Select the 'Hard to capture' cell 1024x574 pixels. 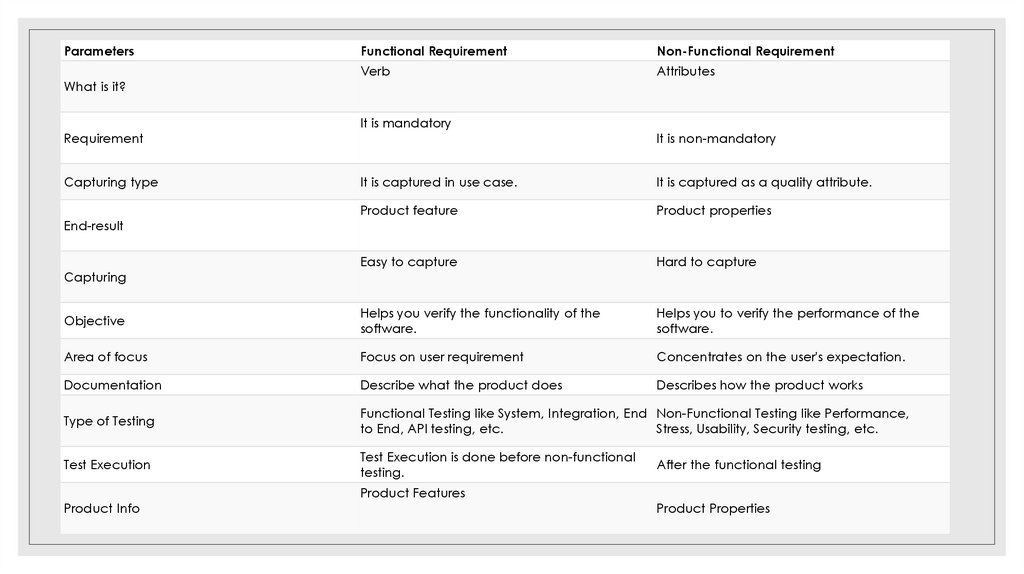tap(706, 262)
